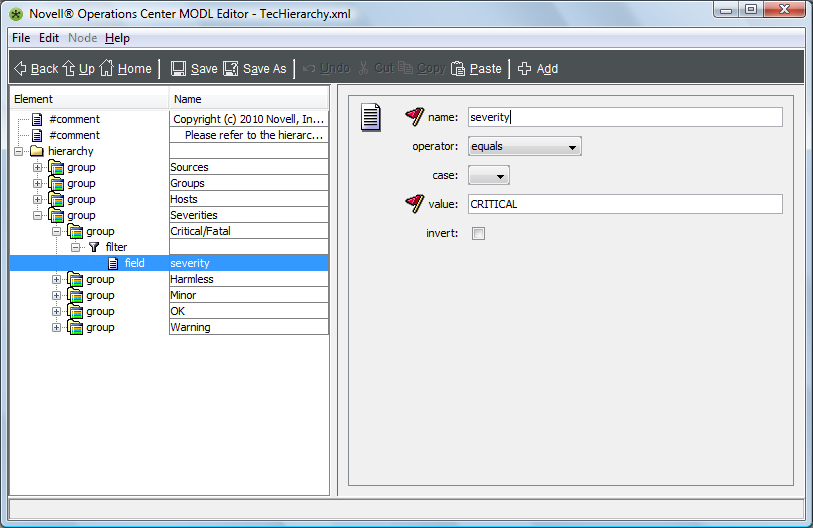Collapse the hierarchy node
813x528 pixels.
(19, 151)
